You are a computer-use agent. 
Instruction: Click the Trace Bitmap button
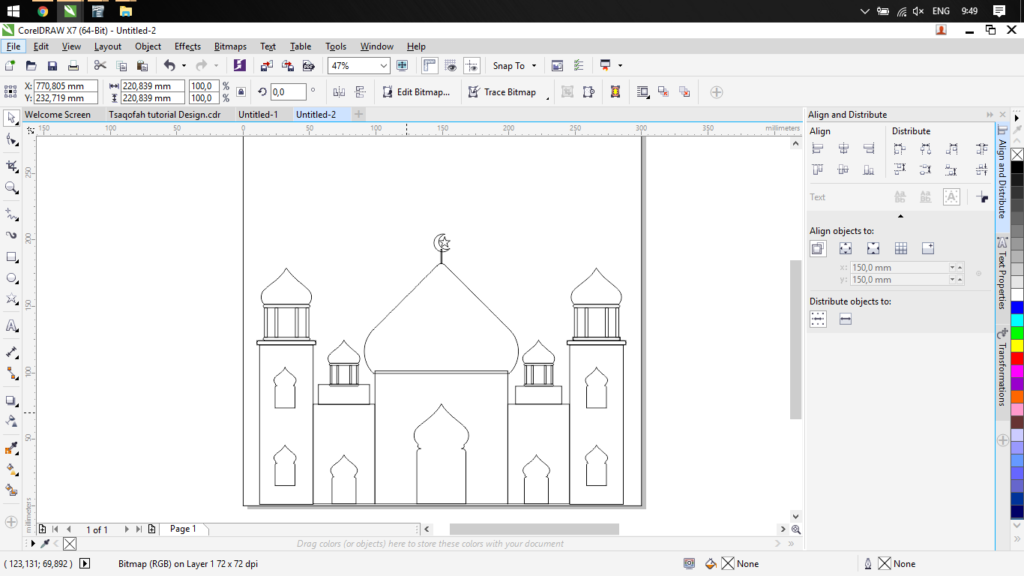pos(502,92)
